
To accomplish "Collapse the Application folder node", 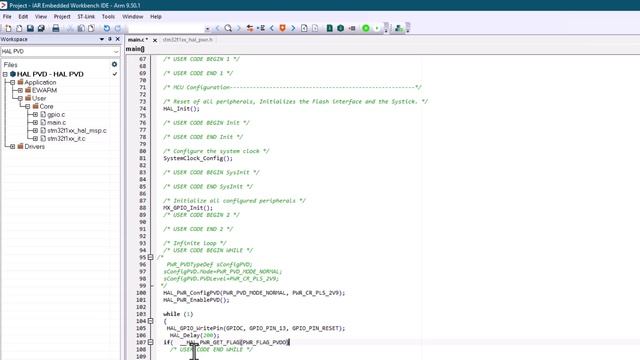I will point(13,82).
